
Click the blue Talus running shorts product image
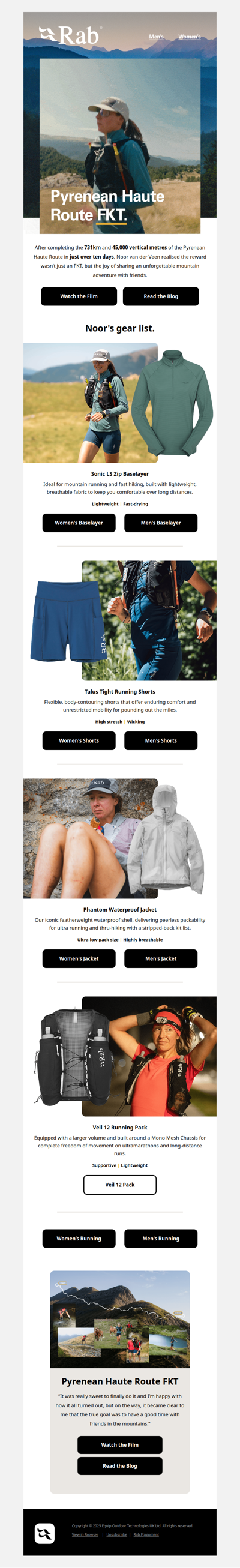coord(68,621)
